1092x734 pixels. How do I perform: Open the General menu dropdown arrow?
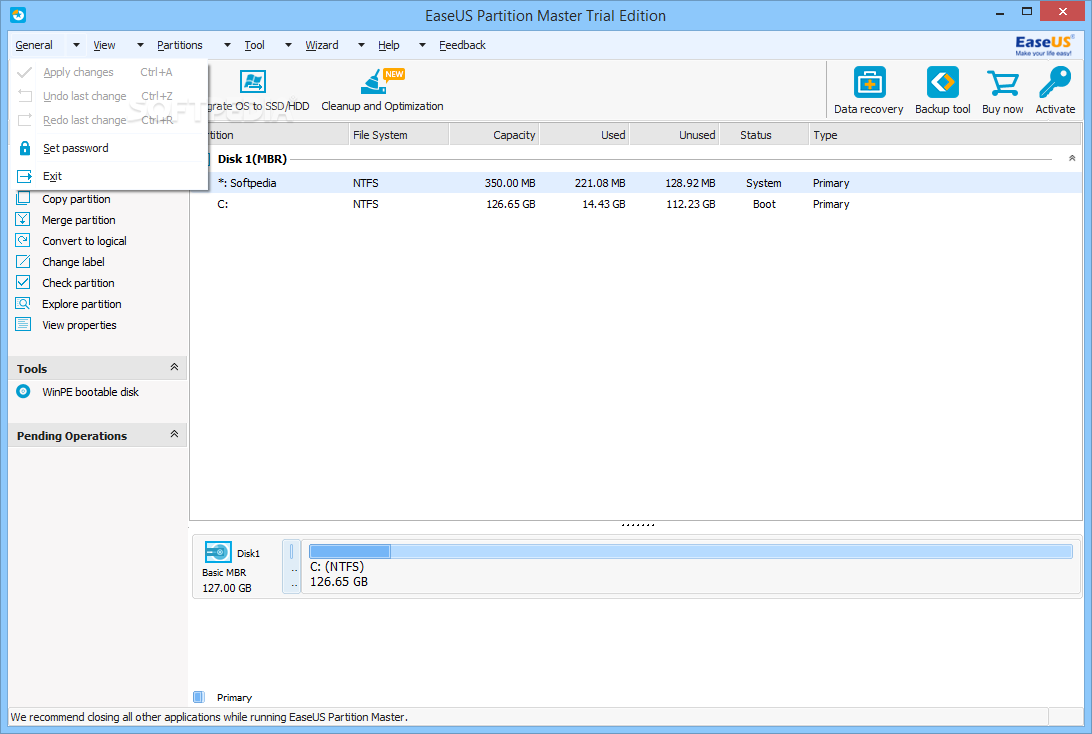[76, 45]
